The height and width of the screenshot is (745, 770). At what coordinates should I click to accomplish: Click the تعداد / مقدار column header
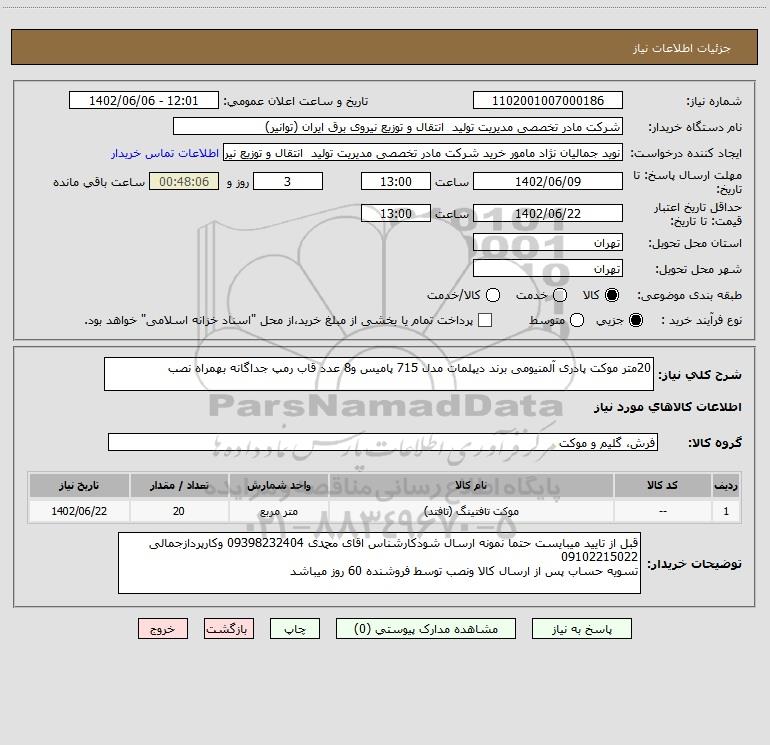click(179, 485)
